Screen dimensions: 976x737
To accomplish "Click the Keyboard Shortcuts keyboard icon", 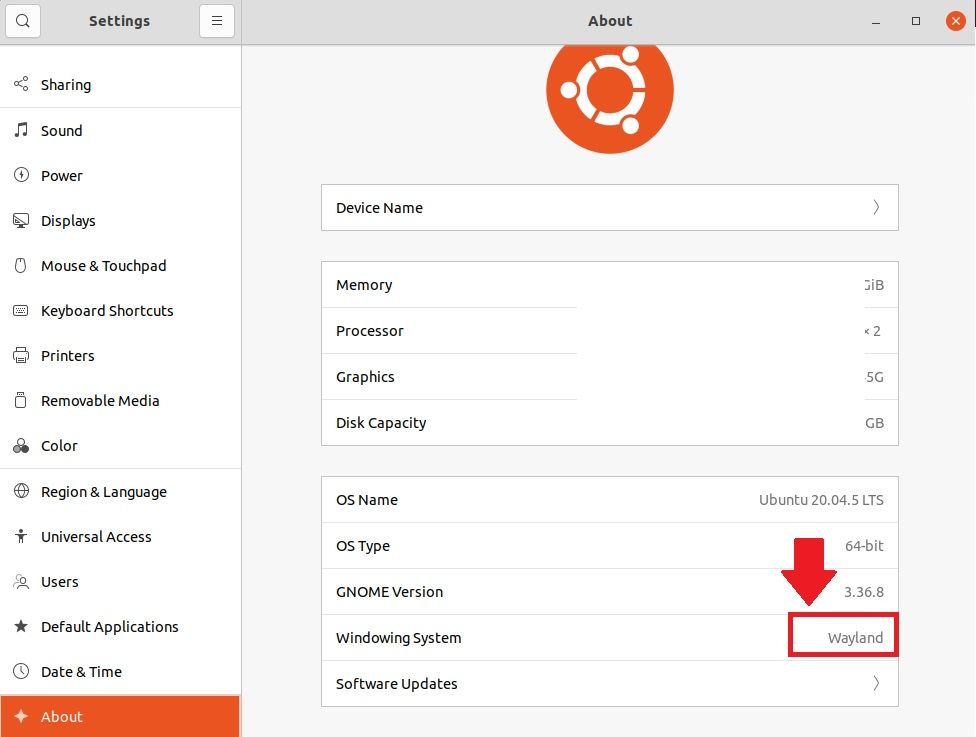I will 21,311.
